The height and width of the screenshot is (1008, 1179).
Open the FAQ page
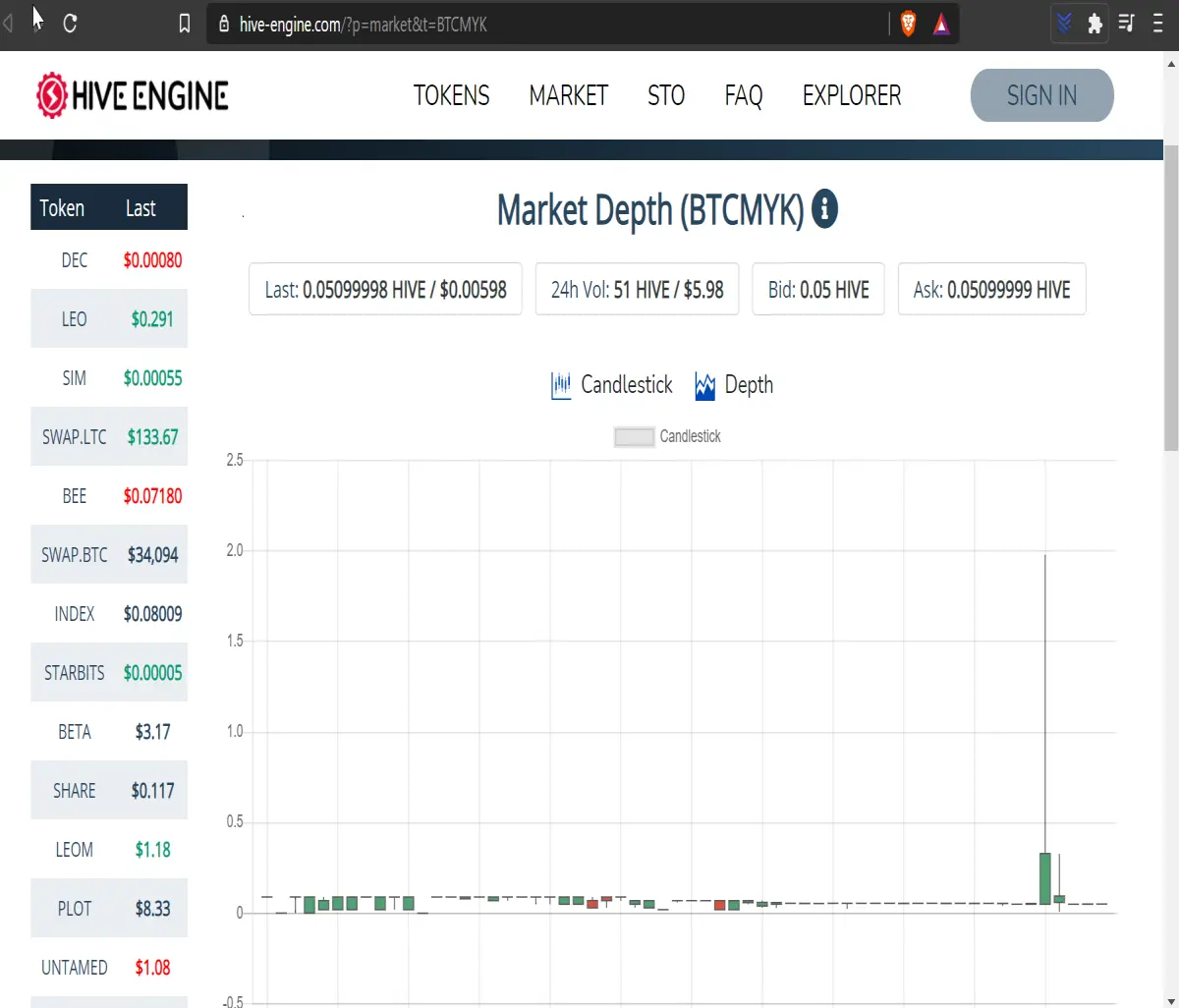744,95
